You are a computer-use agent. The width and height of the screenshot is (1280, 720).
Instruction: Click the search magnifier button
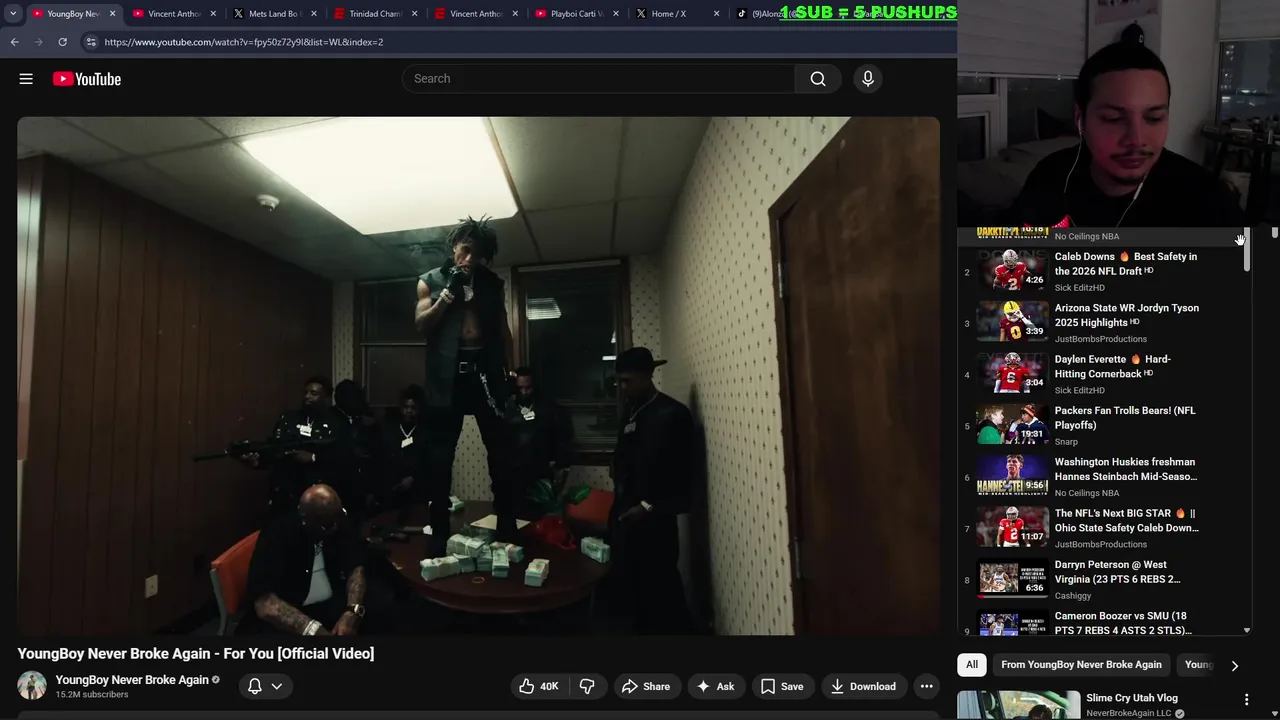(x=818, y=79)
